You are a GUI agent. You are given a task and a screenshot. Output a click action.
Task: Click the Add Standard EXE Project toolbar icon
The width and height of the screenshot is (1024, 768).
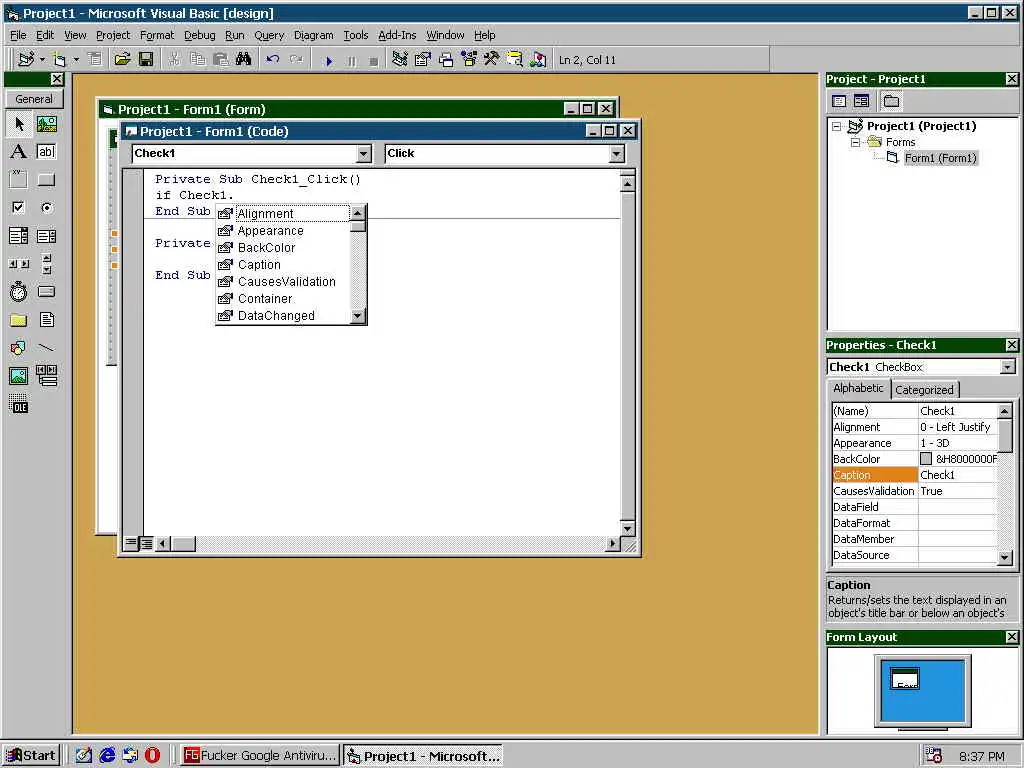[26, 59]
